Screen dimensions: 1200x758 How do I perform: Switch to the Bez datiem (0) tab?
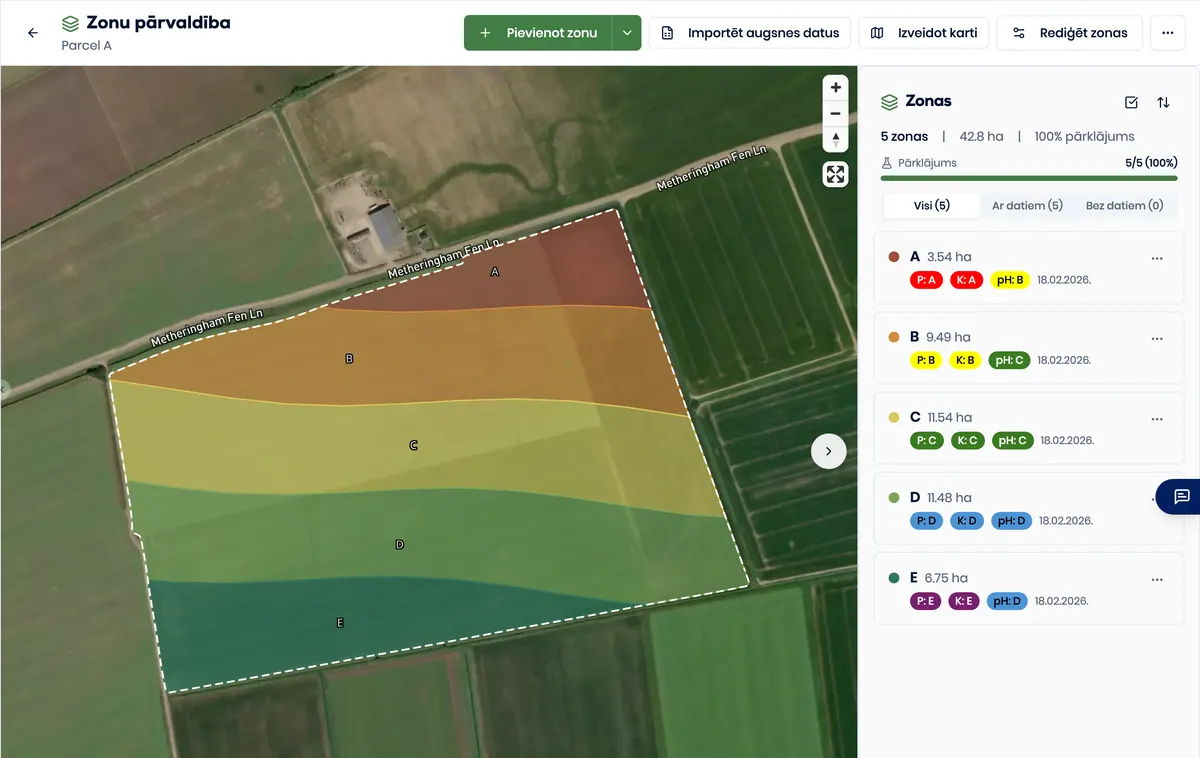click(1124, 206)
